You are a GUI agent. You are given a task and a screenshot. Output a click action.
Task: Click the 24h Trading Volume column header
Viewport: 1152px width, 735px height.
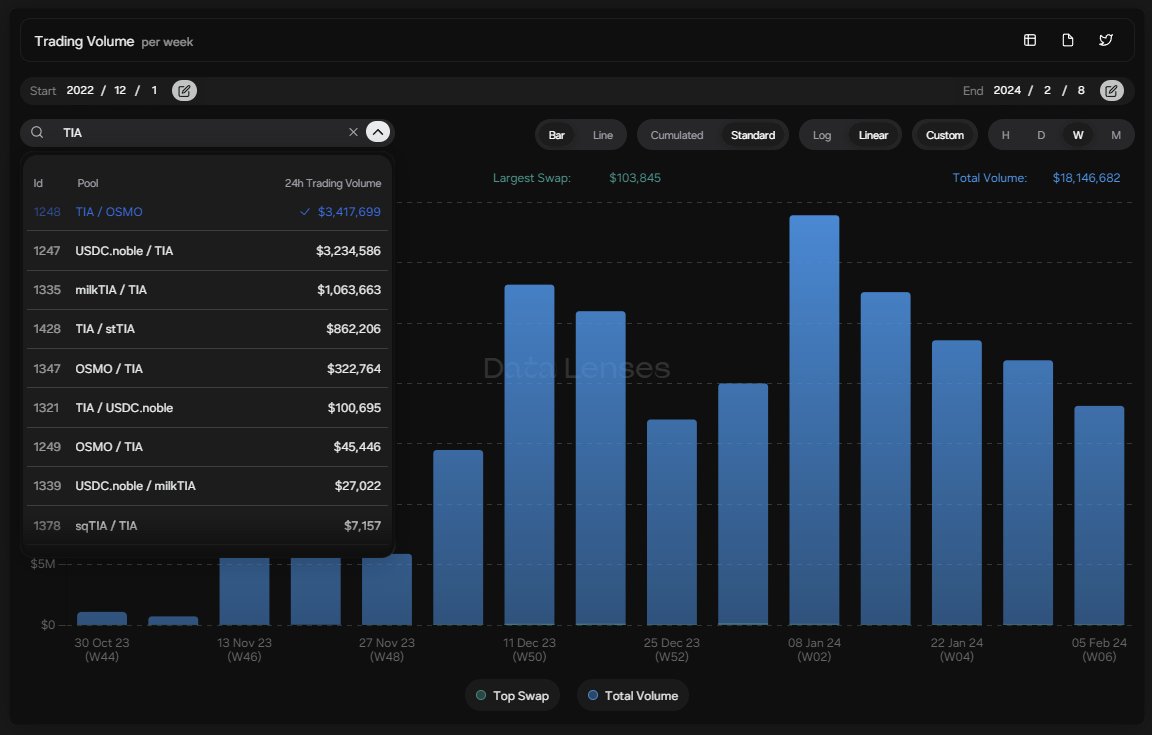click(333, 183)
